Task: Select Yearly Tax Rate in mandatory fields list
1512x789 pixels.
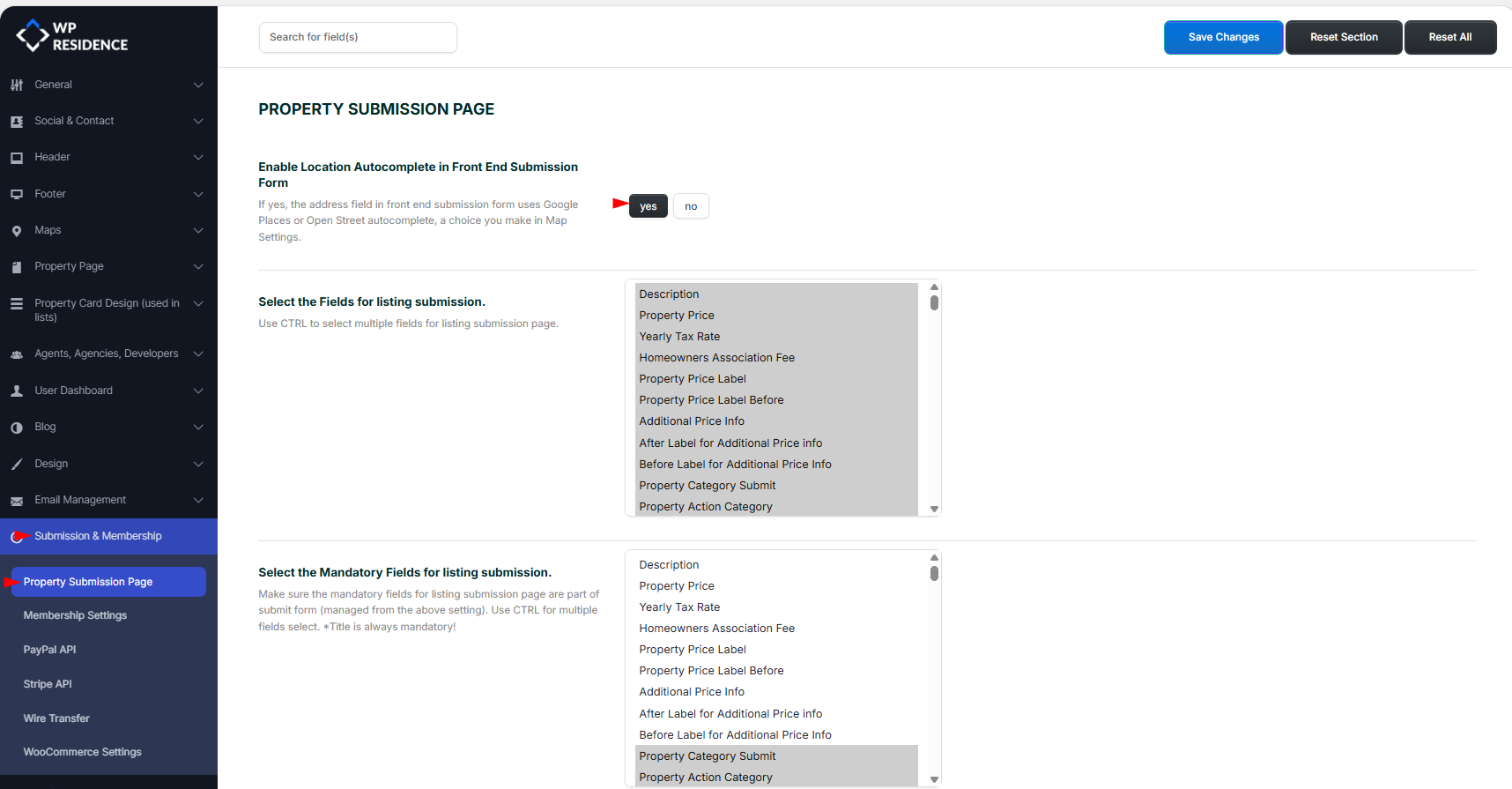Action: (679, 607)
